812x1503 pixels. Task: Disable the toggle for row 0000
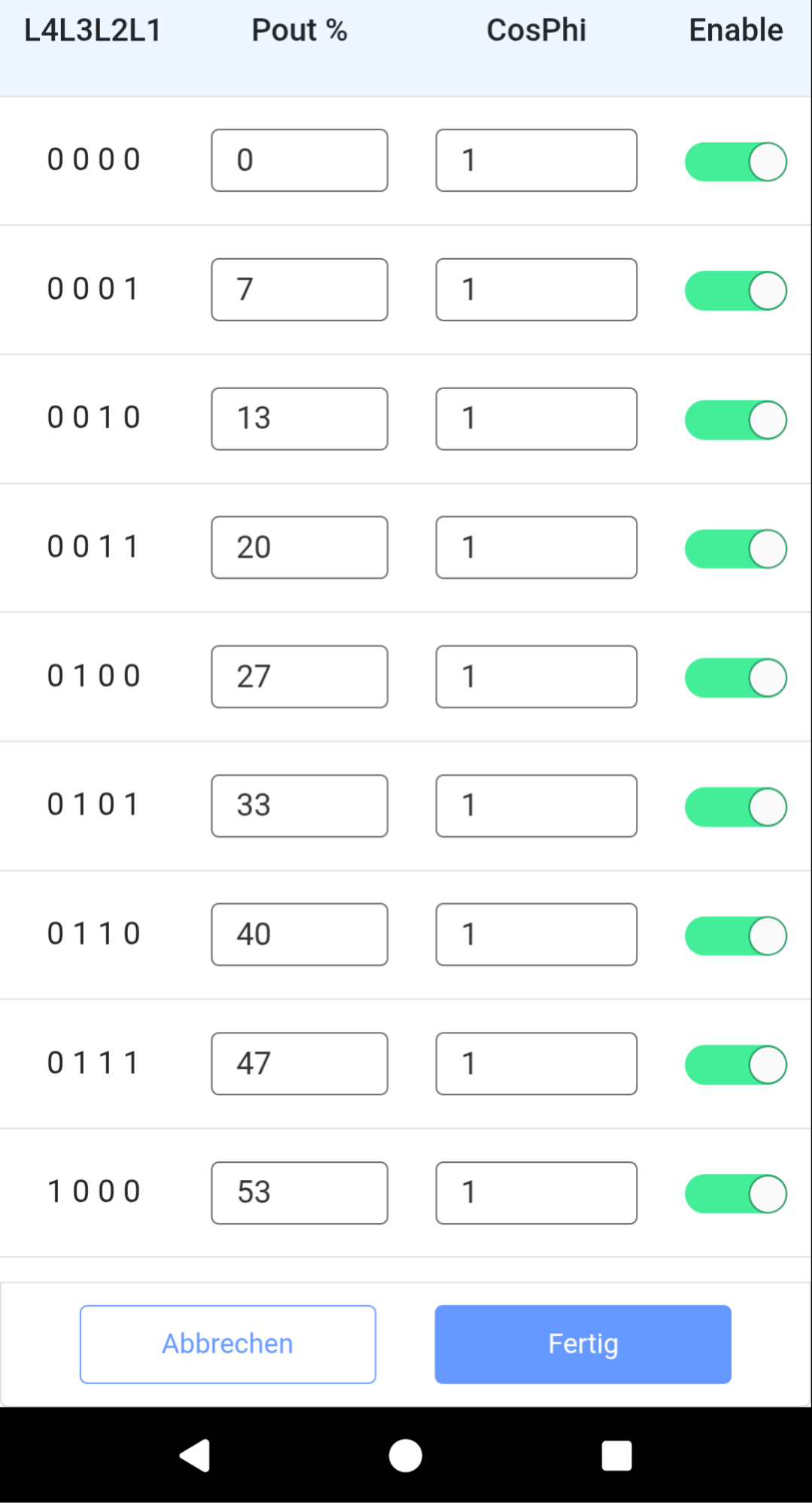point(735,162)
